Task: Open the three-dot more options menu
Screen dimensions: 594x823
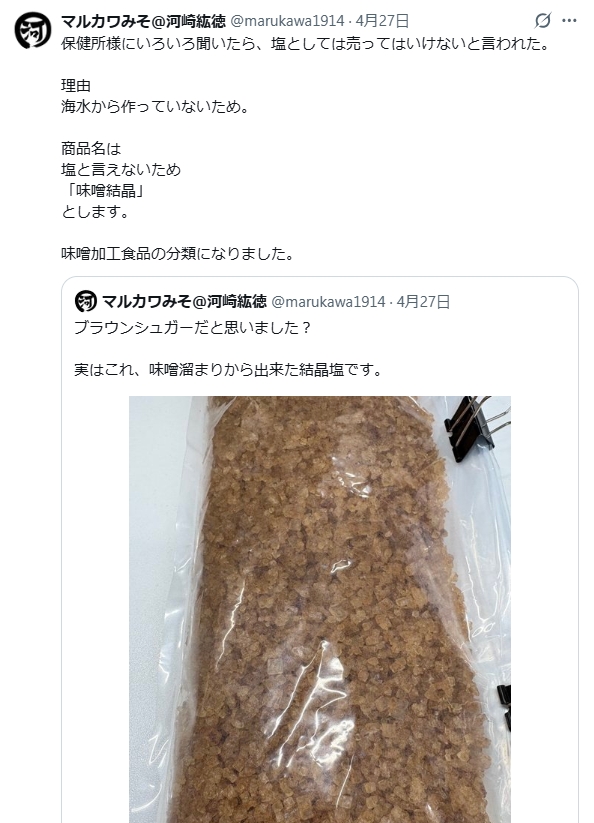Action: point(569,21)
